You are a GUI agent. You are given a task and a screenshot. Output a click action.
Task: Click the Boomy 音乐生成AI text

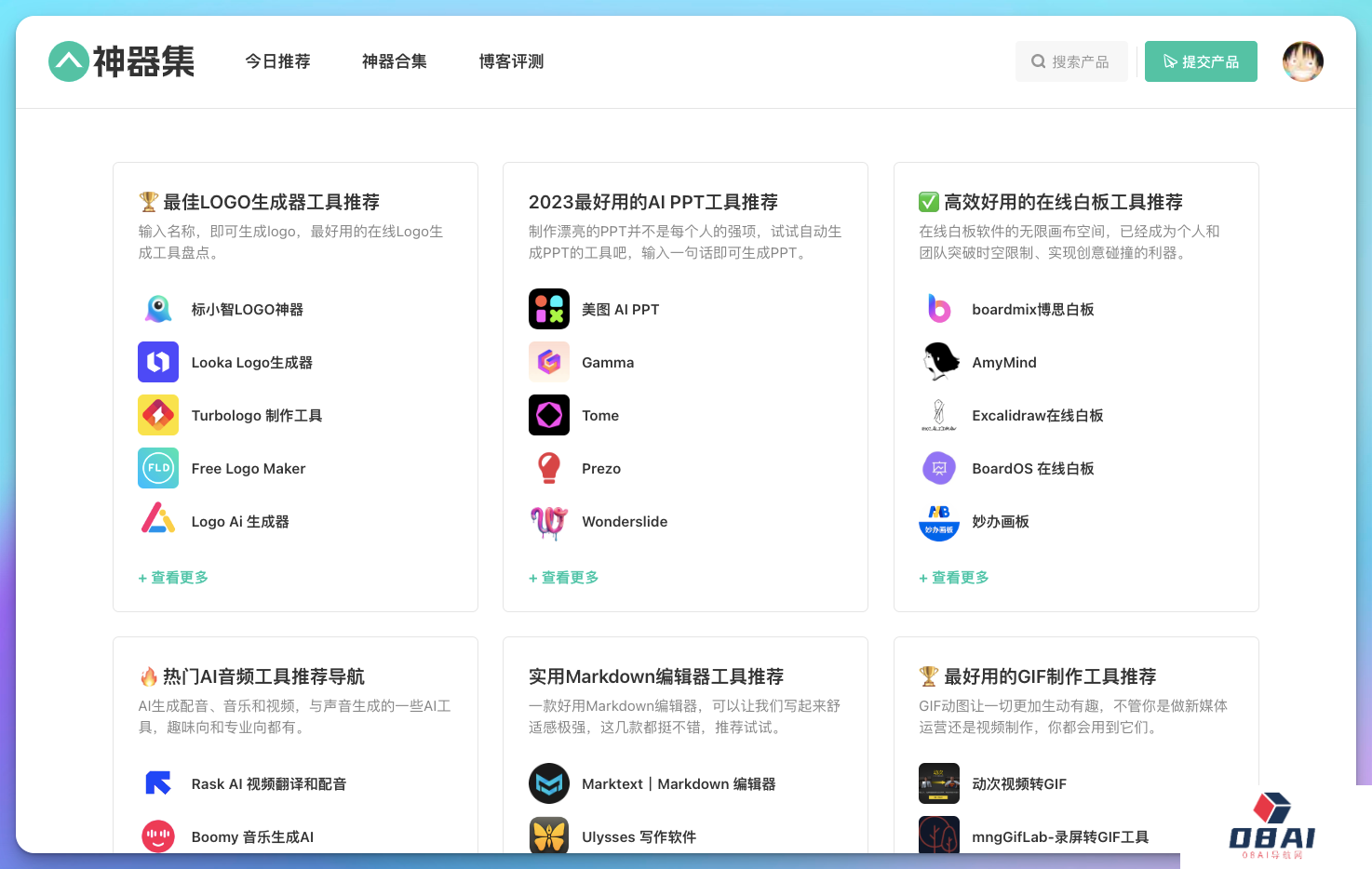point(252,836)
